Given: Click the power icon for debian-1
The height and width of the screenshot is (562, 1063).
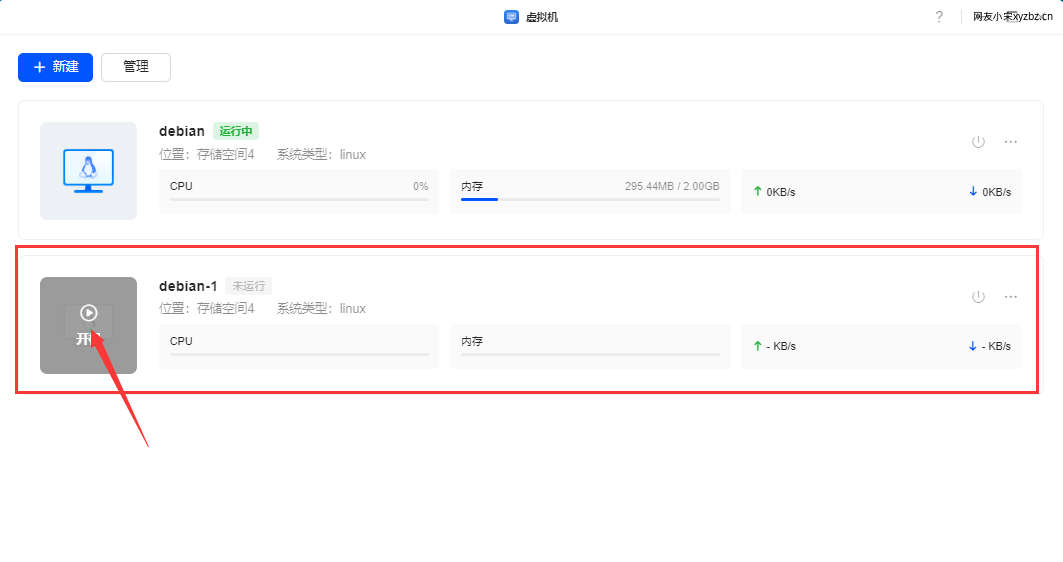Looking at the screenshot, I should pos(978,297).
